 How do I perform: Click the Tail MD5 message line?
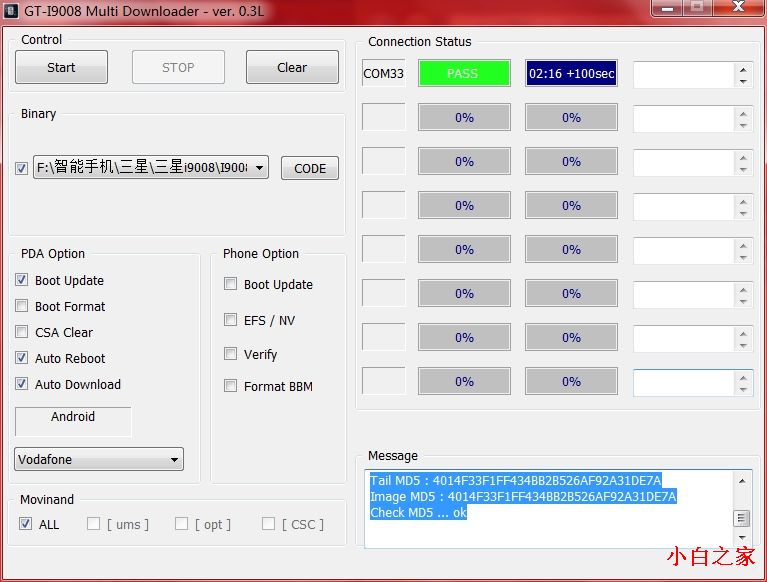[516, 480]
